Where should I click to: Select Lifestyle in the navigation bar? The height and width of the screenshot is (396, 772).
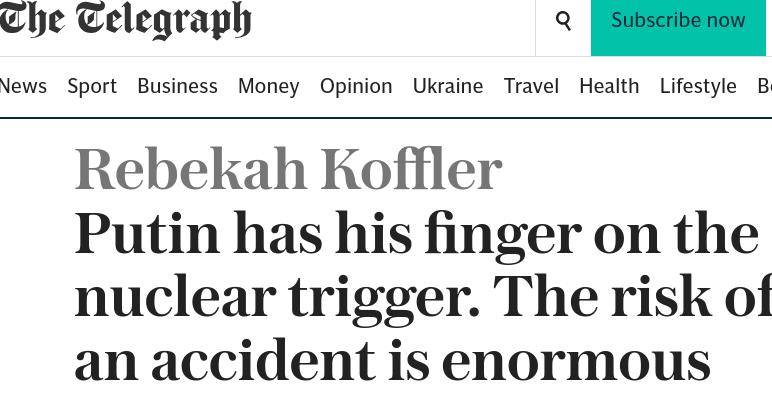(x=698, y=87)
